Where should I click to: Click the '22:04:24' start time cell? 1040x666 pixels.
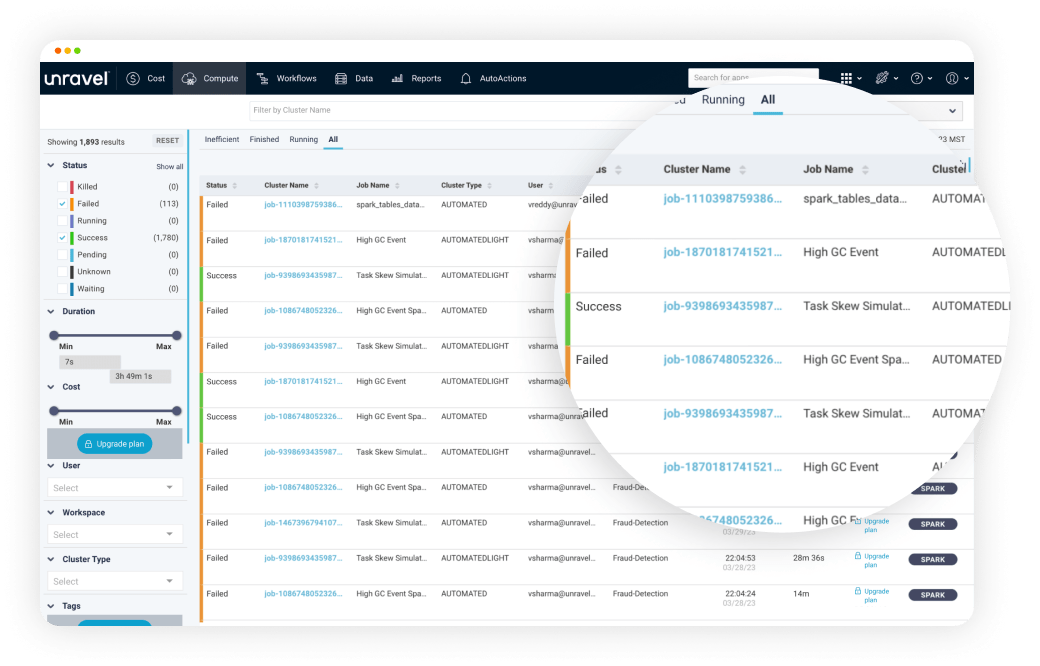coord(740,594)
